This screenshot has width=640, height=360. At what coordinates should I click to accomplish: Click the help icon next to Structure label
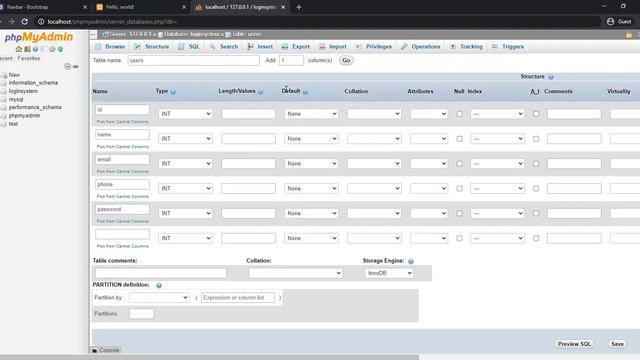pyautogui.click(x=551, y=77)
